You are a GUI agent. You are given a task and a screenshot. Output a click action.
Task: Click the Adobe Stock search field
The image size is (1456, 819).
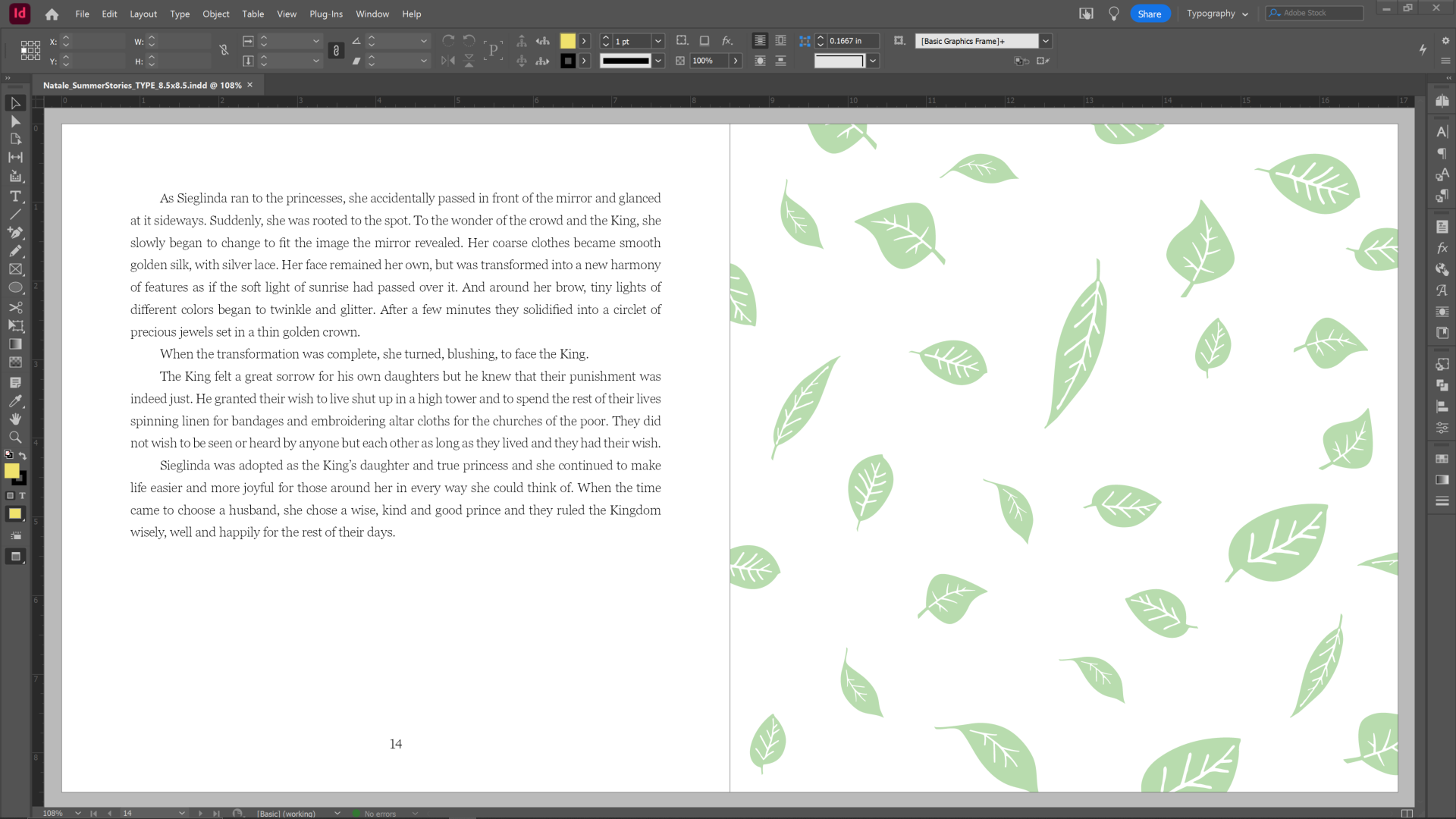(x=1315, y=14)
